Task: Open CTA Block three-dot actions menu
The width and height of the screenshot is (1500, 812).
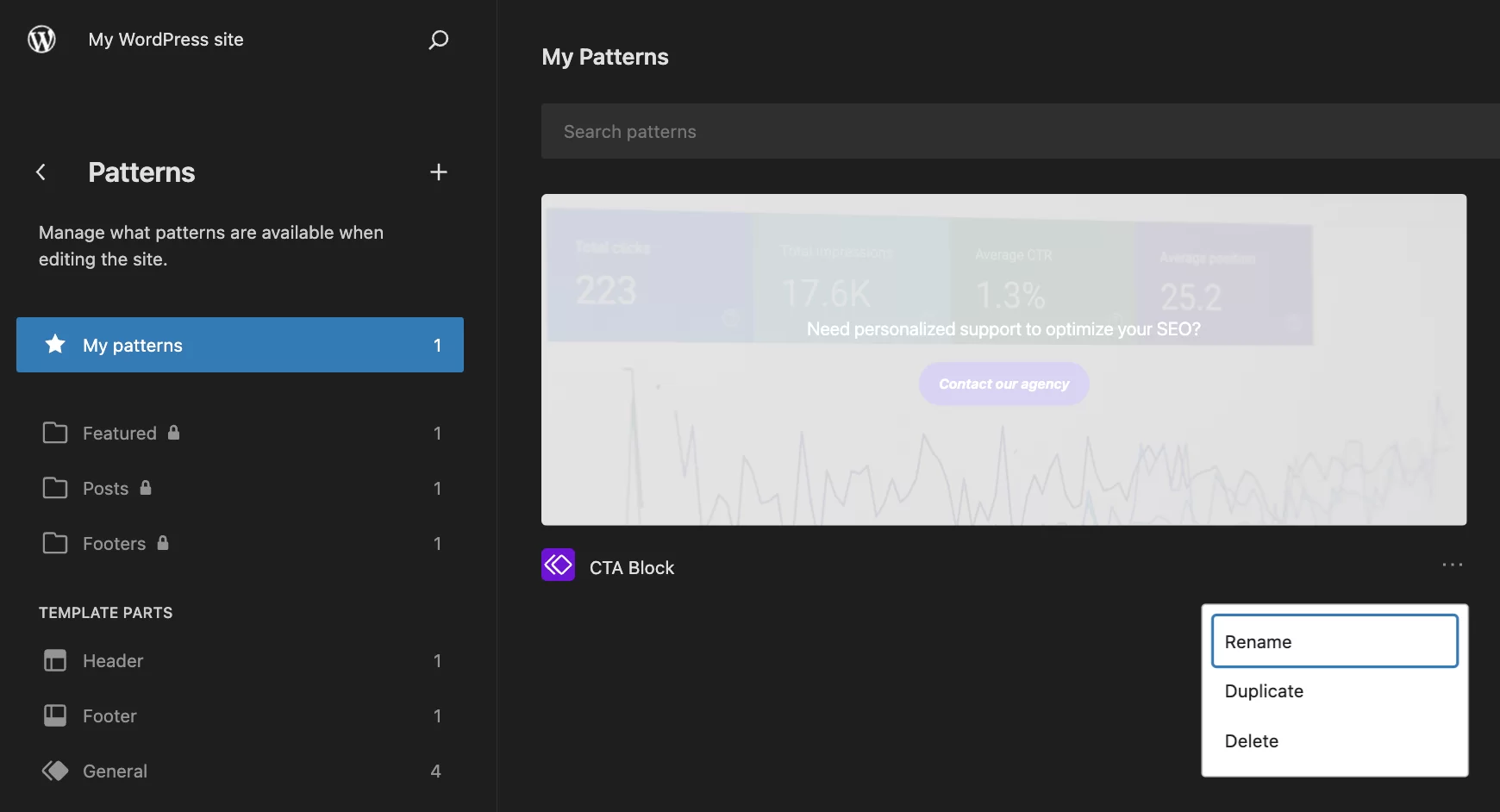Action: click(1453, 565)
